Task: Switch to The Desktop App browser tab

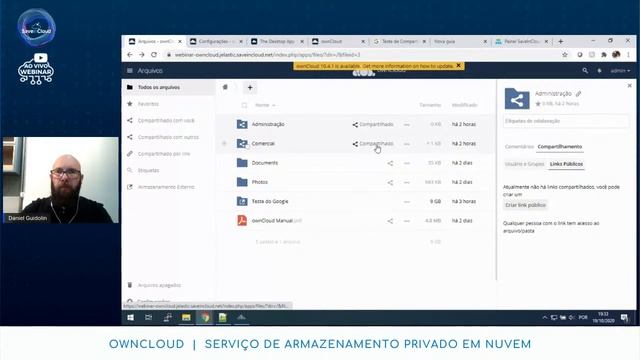Action: [277, 41]
